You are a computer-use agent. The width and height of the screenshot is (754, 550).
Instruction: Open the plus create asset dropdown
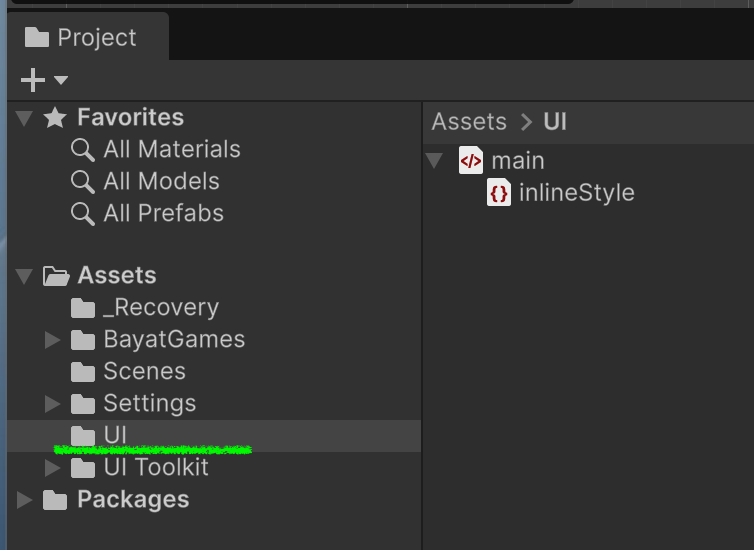[44, 80]
